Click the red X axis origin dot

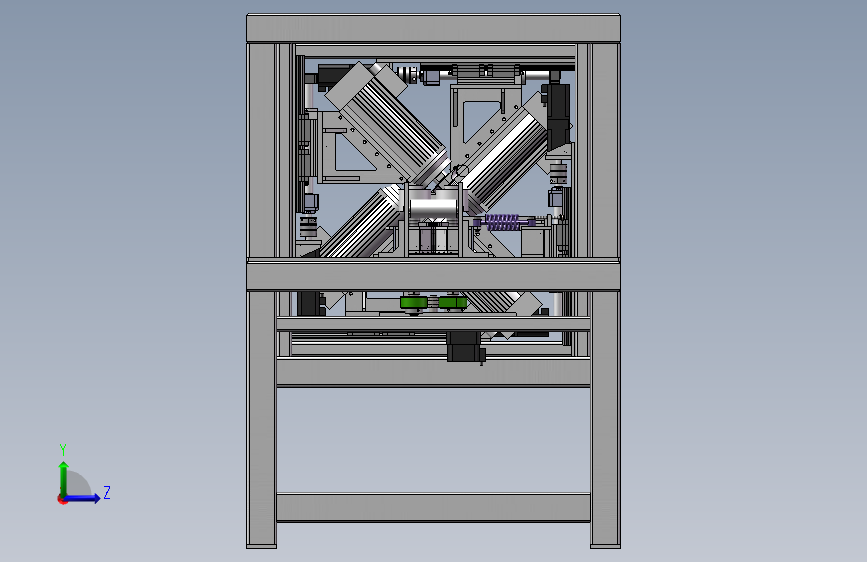pyautogui.click(x=61, y=499)
